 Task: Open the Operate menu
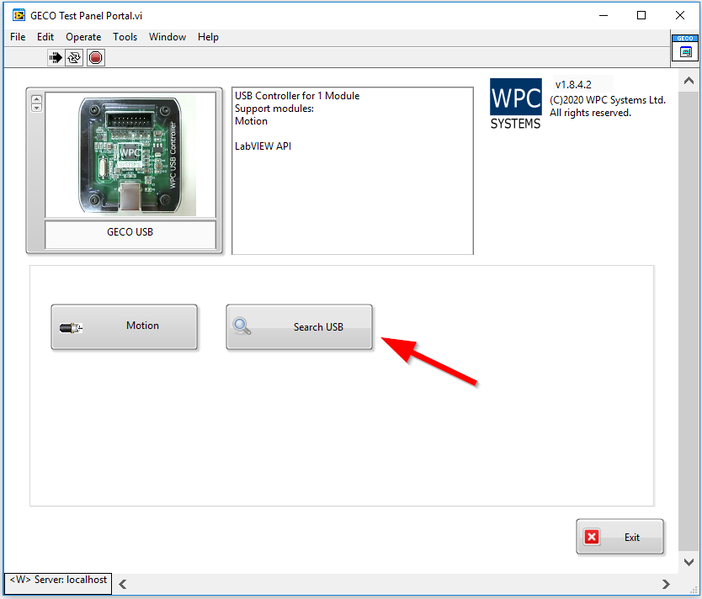pyautogui.click(x=83, y=37)
